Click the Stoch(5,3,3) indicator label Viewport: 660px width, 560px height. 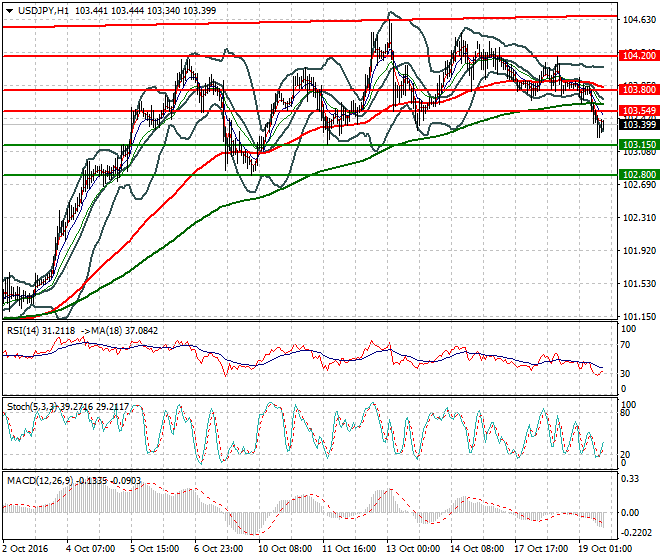click(x=31, y=407)
